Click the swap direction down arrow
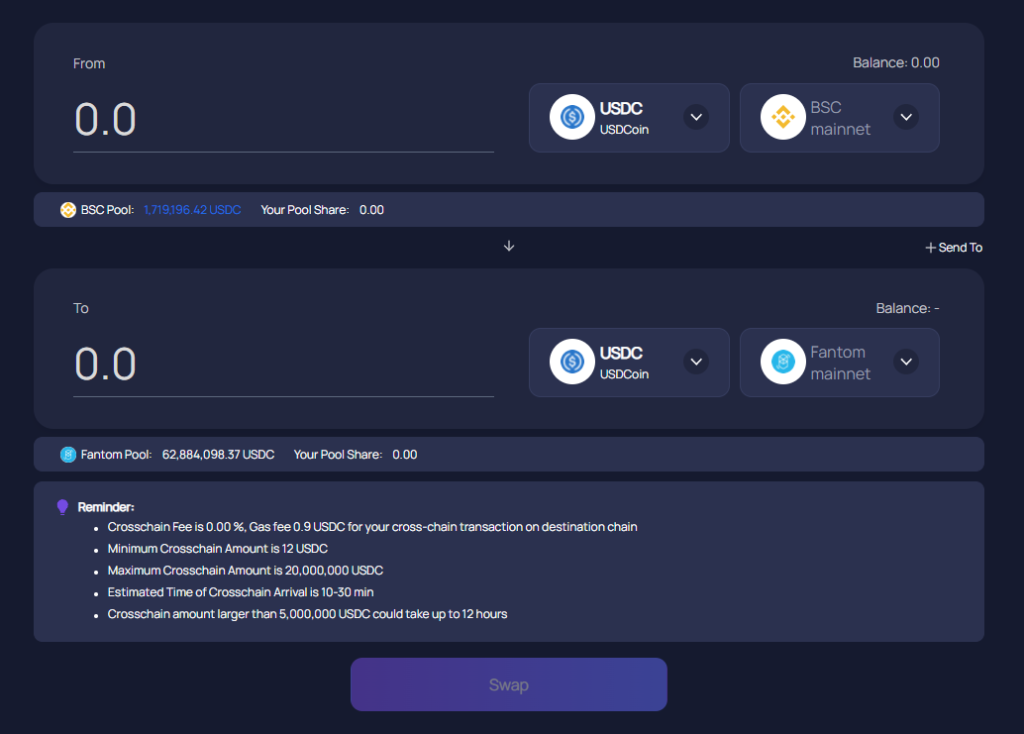The height and width of the screenshot is (734, 1024). click(509, 246)
